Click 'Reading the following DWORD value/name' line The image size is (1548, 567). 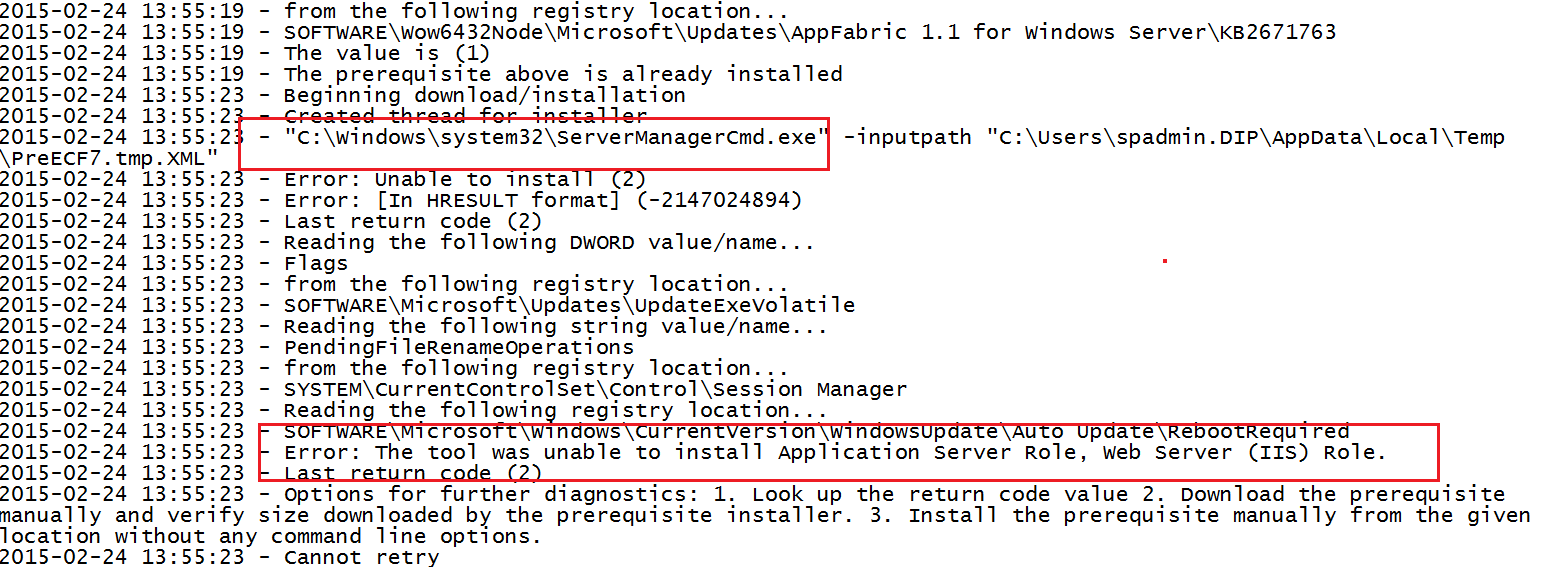click(549, 243)
